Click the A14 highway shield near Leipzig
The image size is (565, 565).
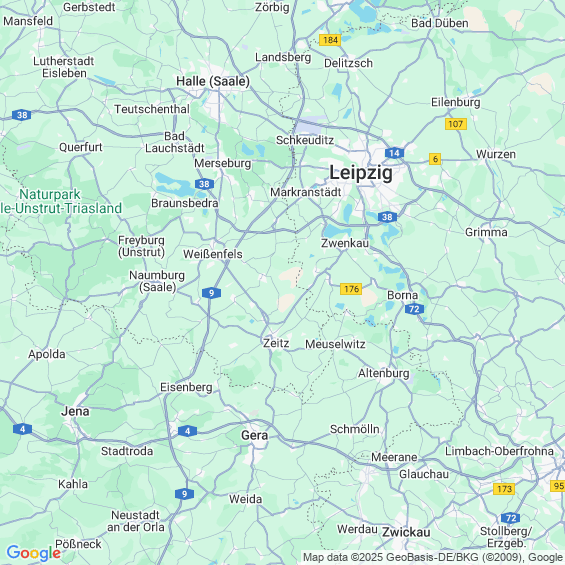point(394,153)
